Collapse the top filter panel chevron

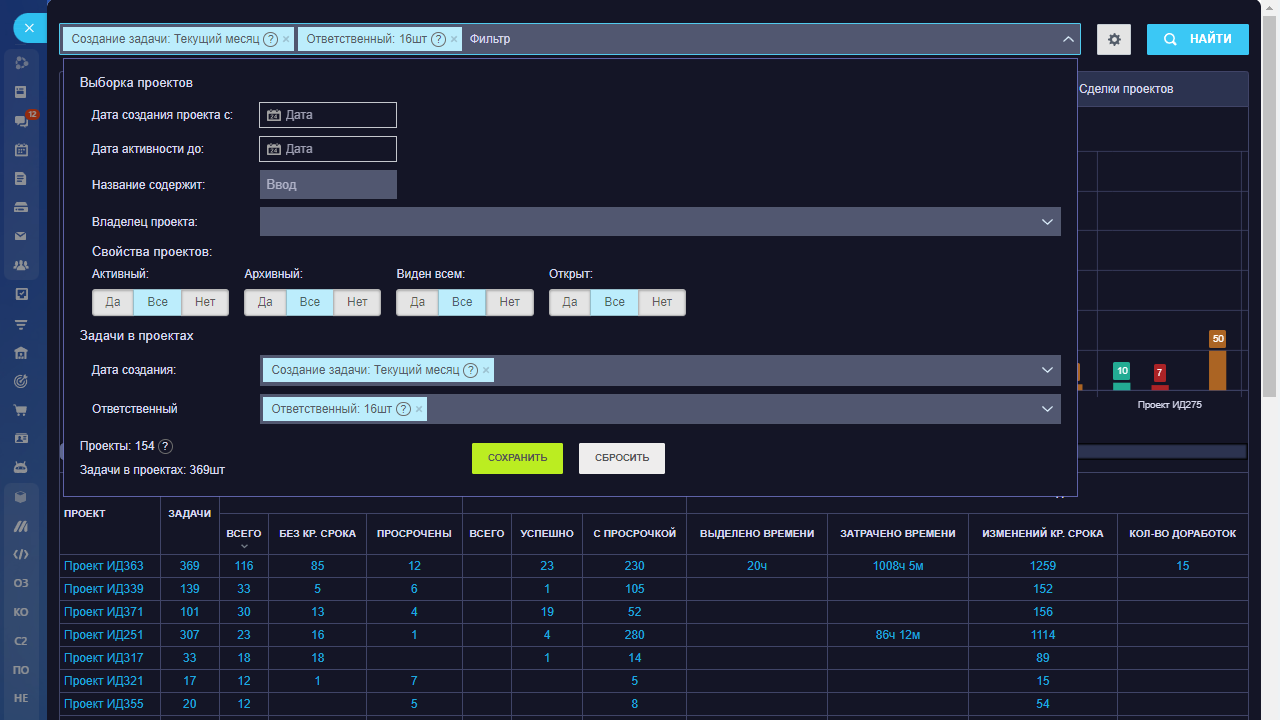[1066, 40]
